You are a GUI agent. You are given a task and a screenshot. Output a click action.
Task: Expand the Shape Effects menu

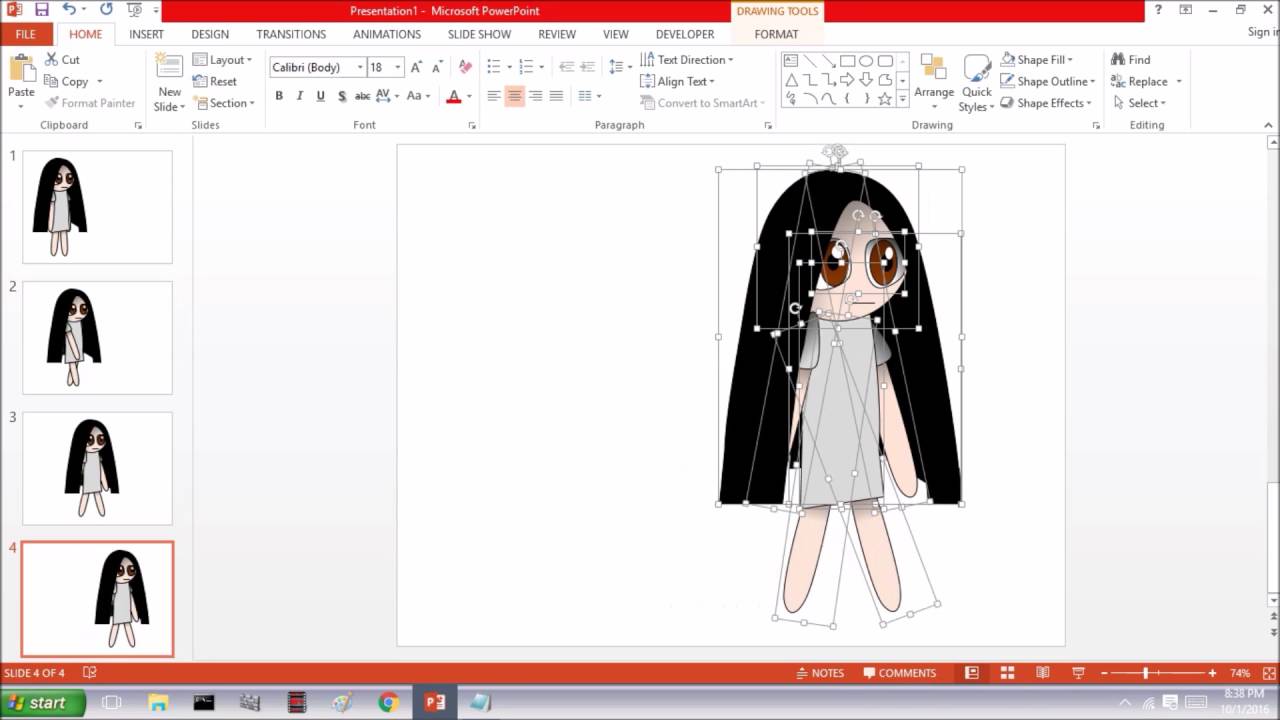[1046, 103]
